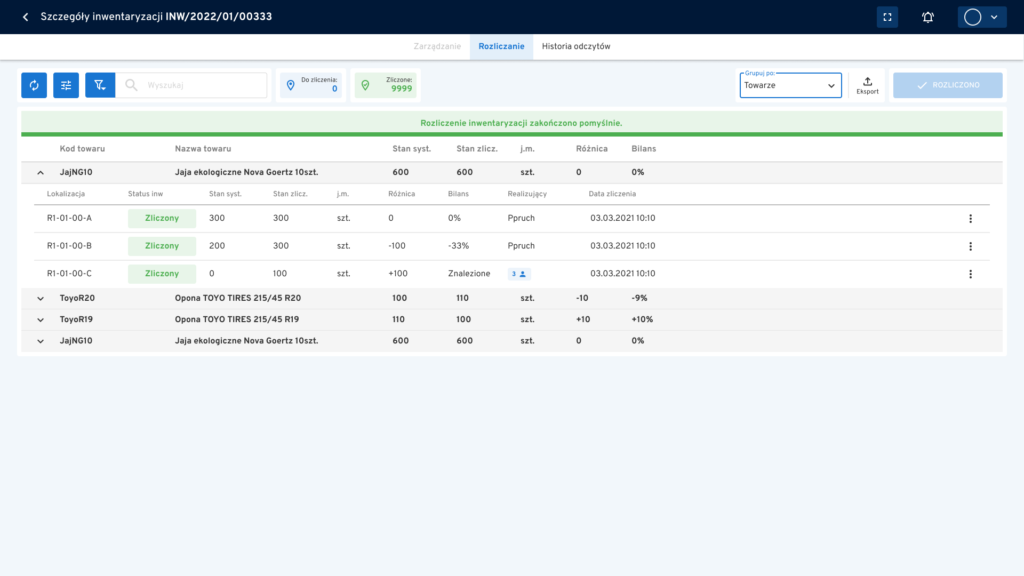
Task: Switch to Historia odczytów tab
Action: pos(575,47)
